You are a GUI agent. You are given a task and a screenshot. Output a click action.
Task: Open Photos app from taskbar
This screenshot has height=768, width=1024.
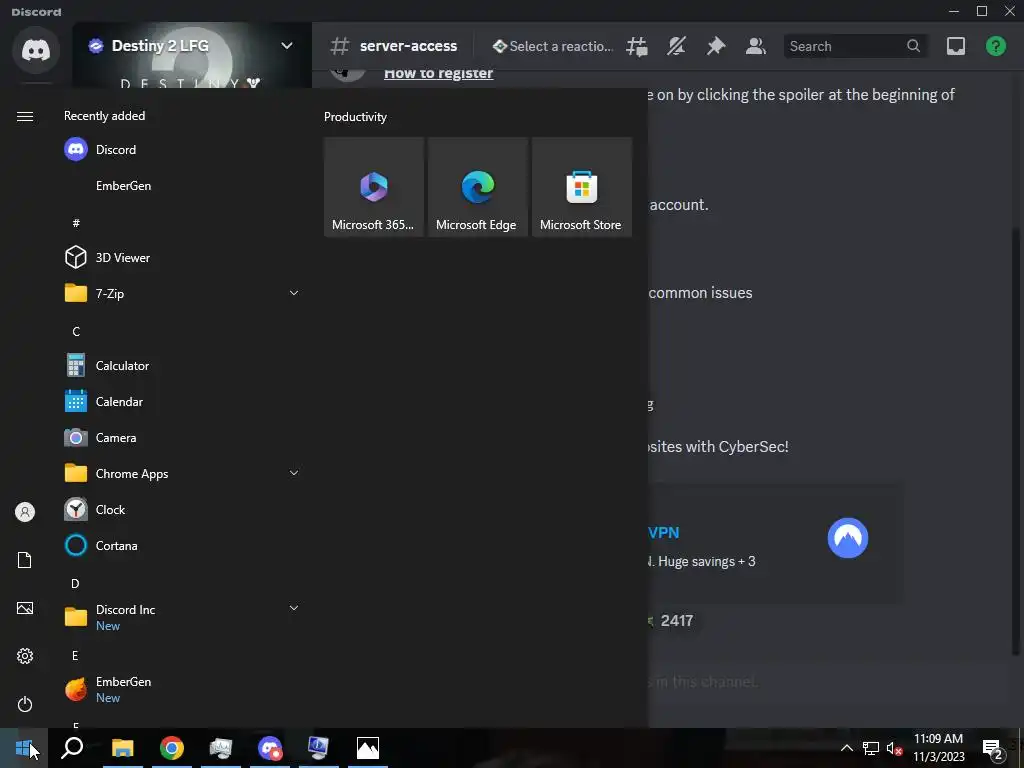tap(368, 748)
